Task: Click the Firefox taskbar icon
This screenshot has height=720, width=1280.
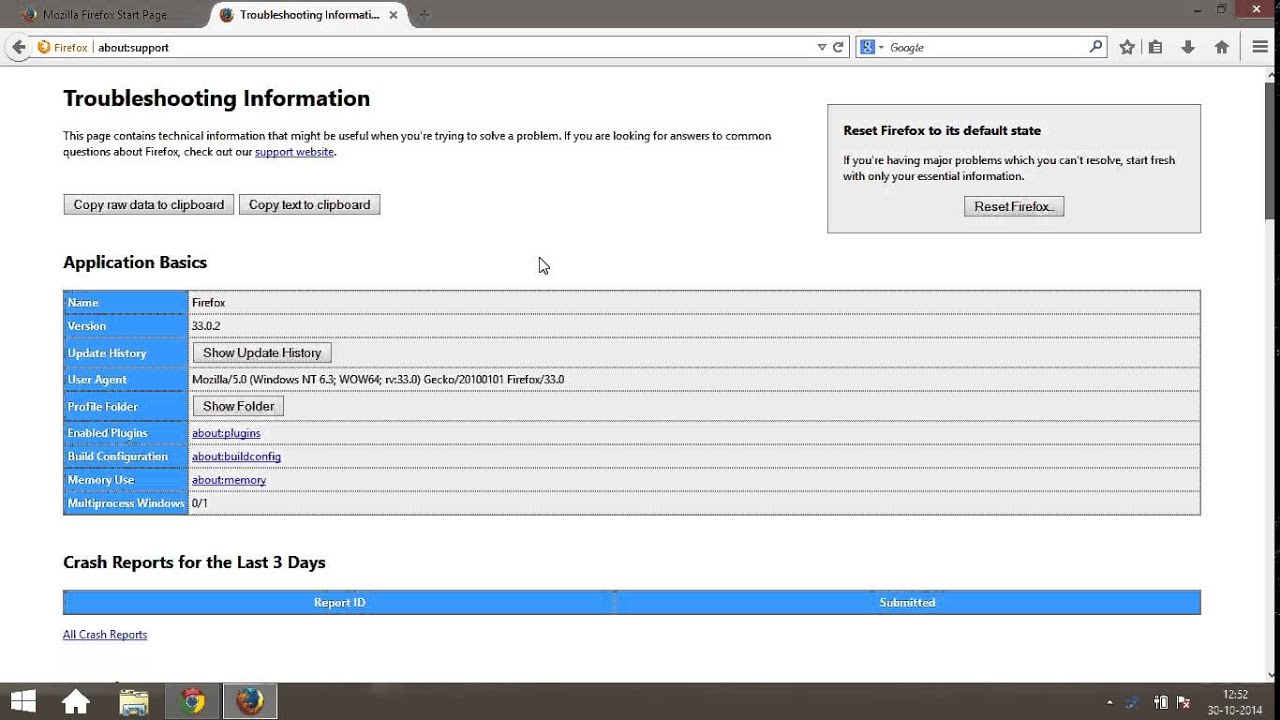Action: tap(250, 702)
